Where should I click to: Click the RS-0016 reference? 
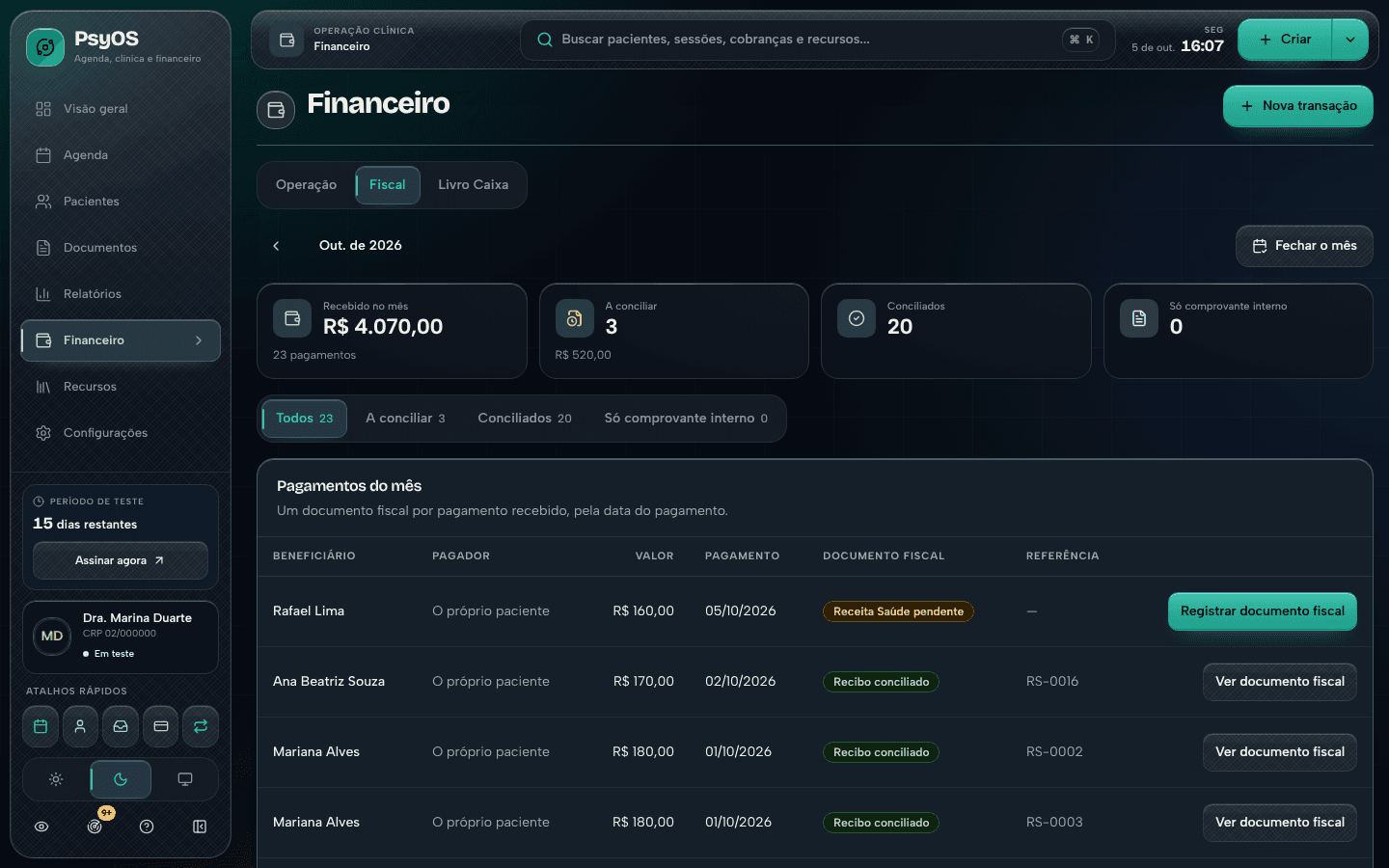pos(1052,682)
